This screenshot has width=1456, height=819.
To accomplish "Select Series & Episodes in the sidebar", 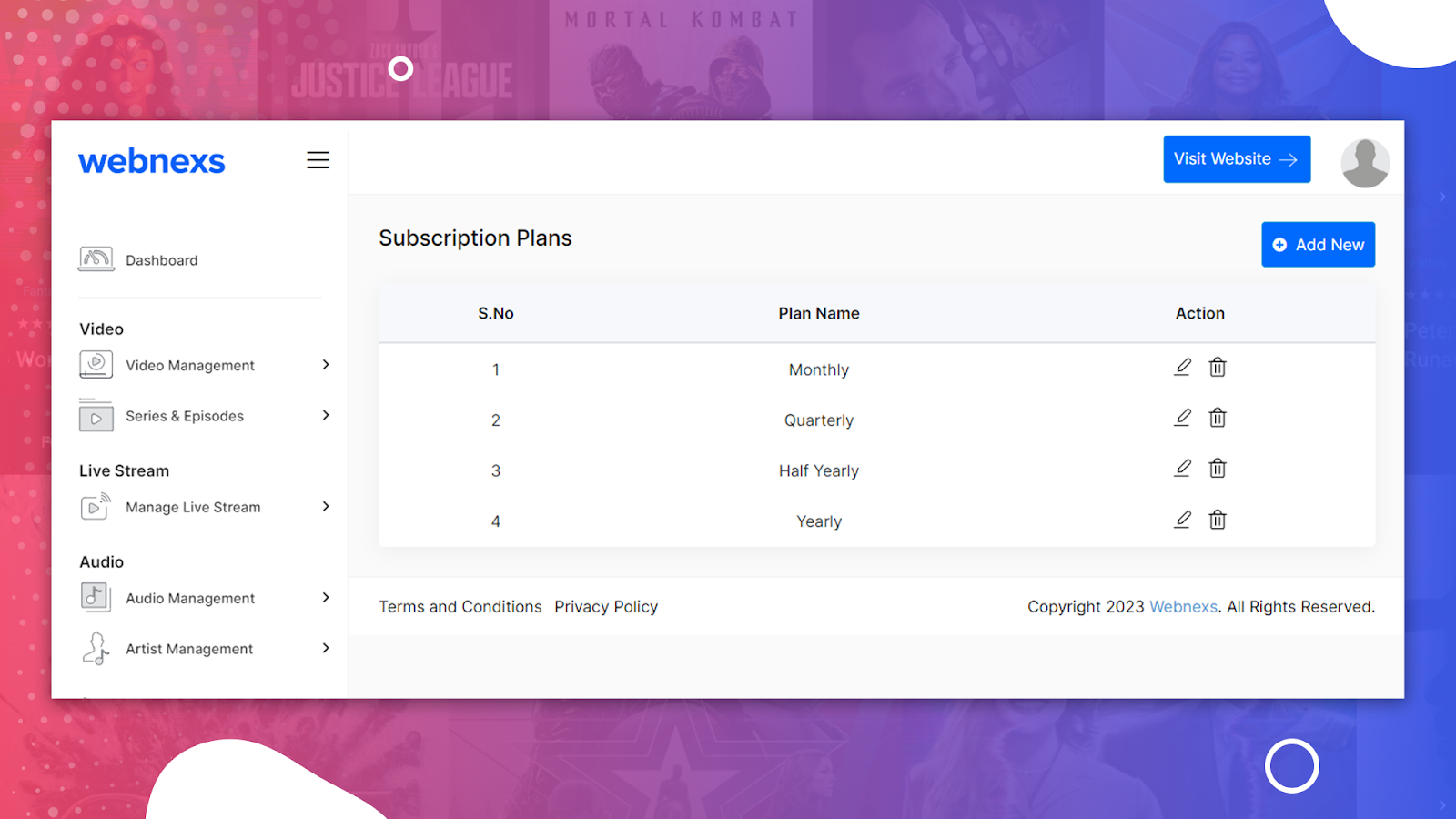I will click(x=185, y=416).
